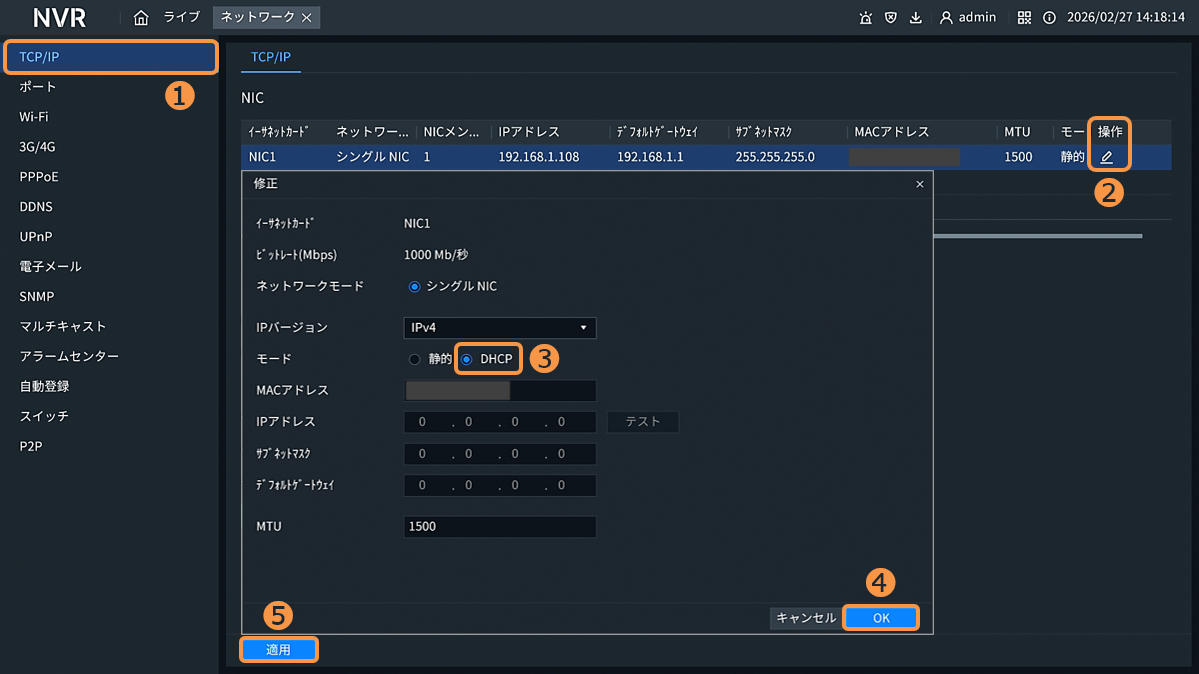
Task: Open the DDNS menu item in sidebar
Action: pyautogui.click(x=36, y=207)
